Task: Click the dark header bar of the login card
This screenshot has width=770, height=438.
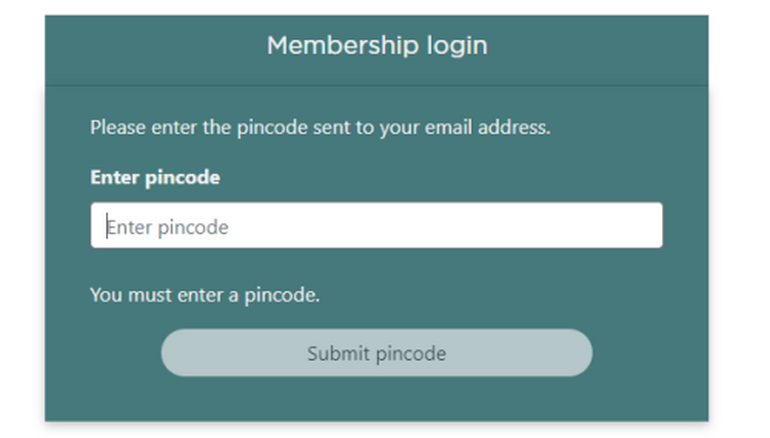Action: click(x=600, y=50)
